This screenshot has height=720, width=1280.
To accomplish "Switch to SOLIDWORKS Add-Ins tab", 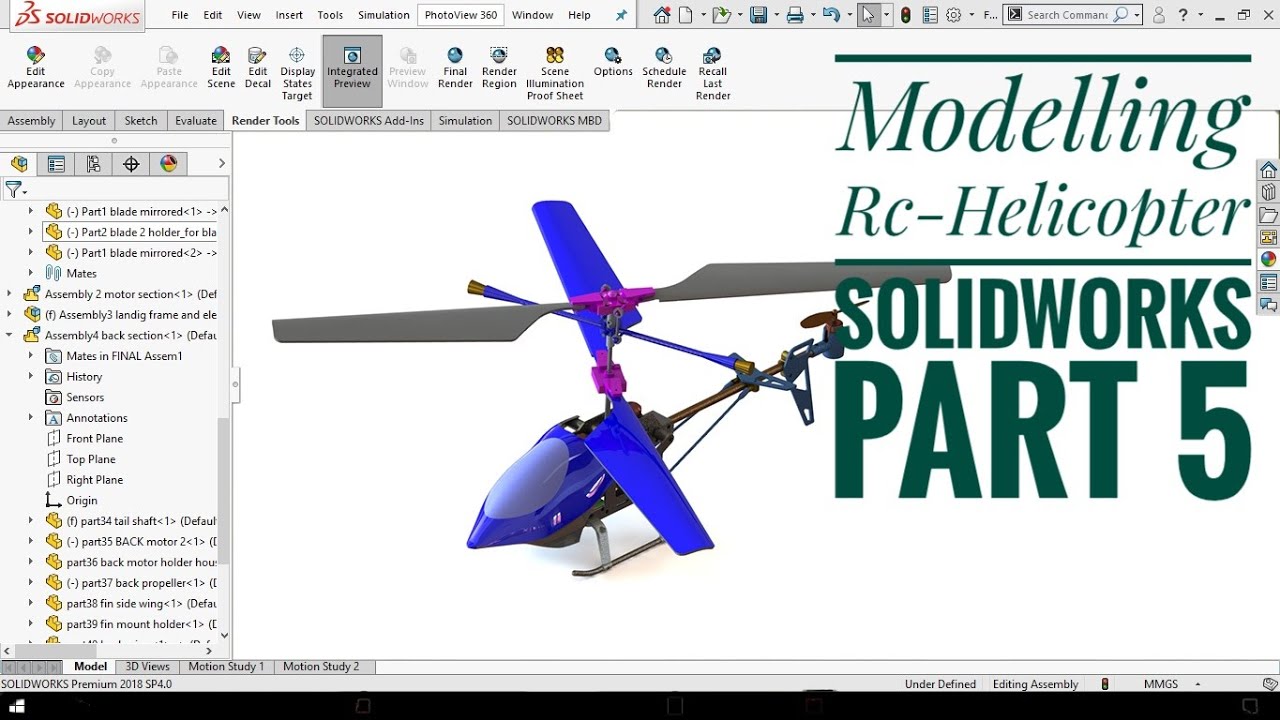I will pos(369,121).
